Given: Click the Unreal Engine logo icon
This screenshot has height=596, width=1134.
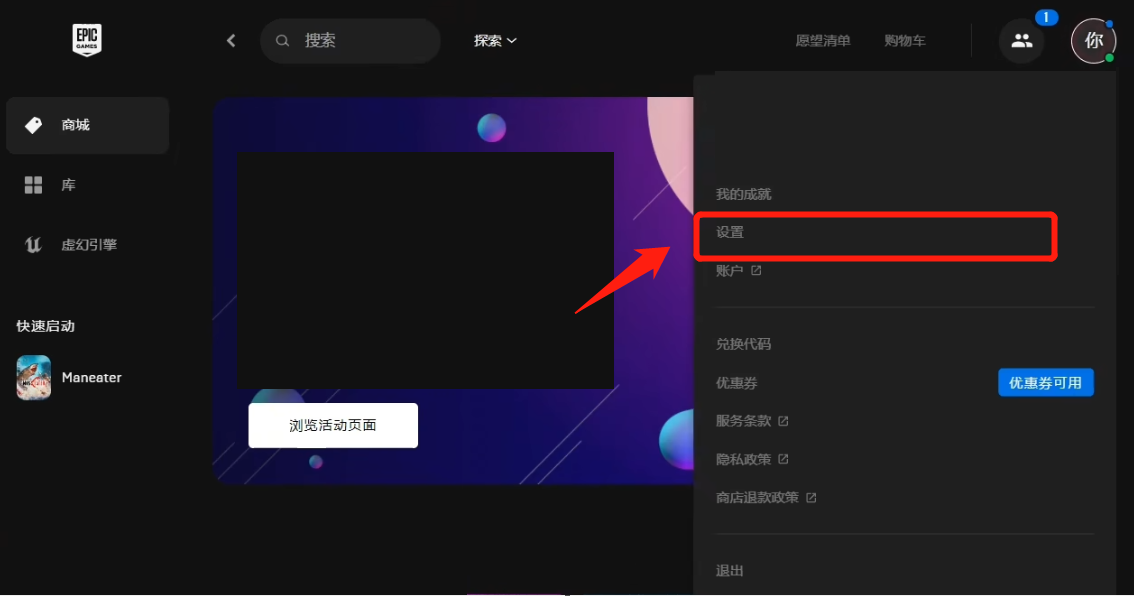Looking at the screenshot, I should point(33,244).
